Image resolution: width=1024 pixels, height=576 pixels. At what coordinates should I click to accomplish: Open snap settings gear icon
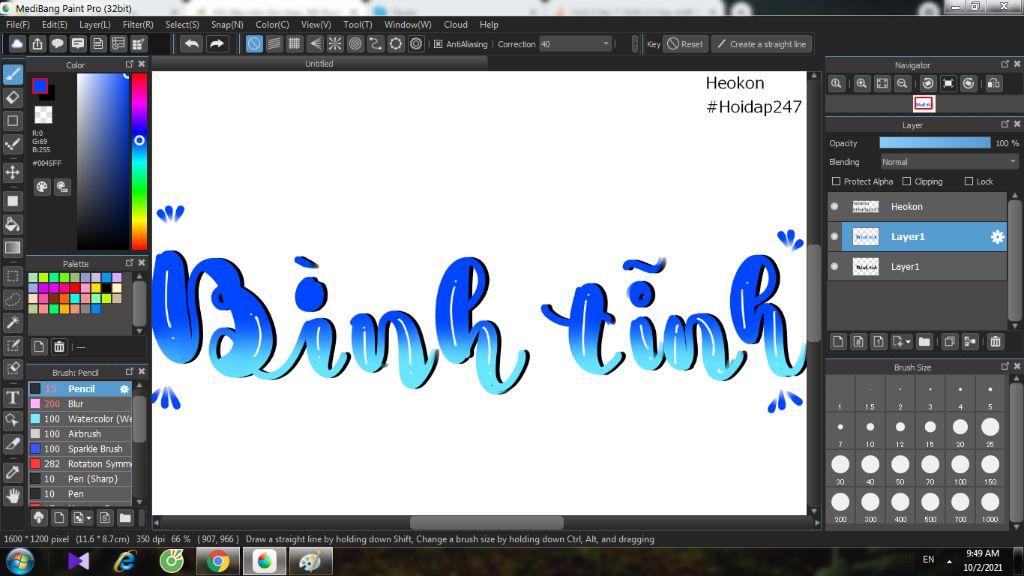pyautogui.click(x=416, y=44)
